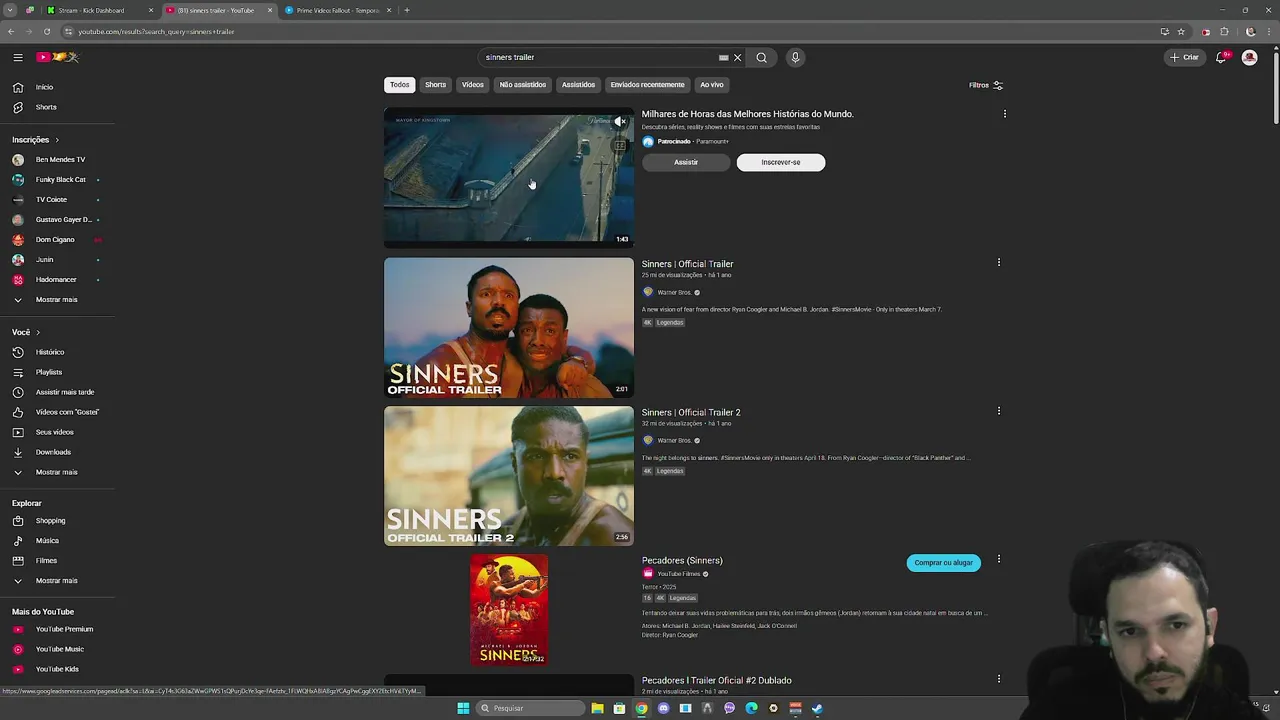Open options menu for the sponsored ad

(1004, 114)
